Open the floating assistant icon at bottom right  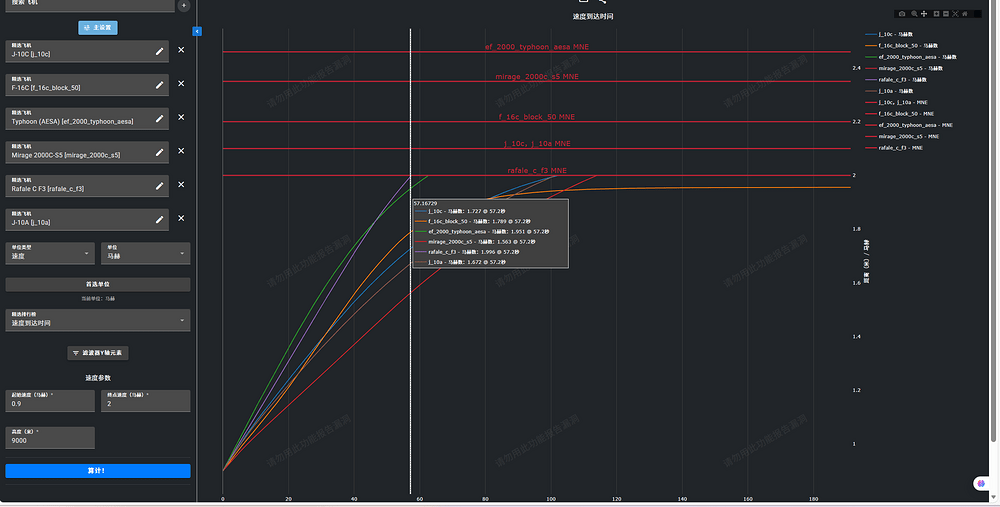click(981, 483)
